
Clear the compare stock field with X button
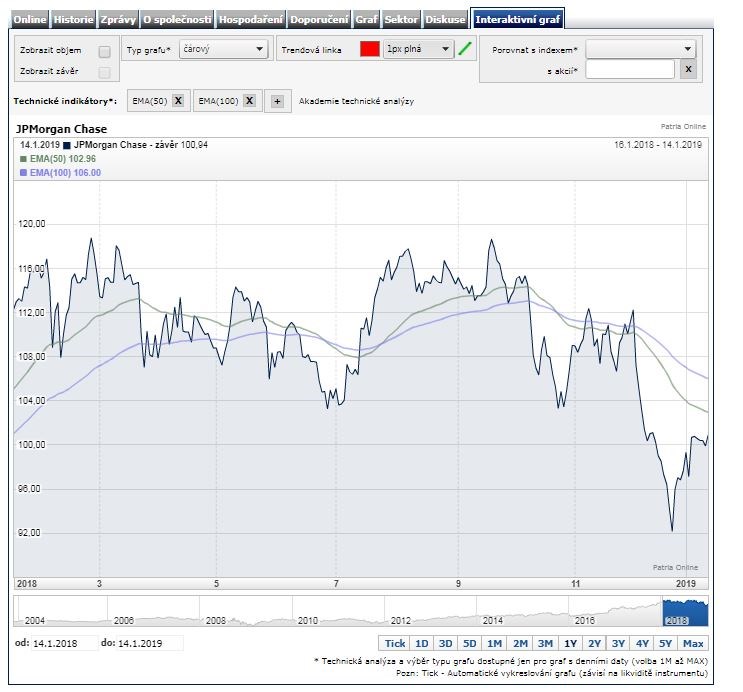(x=687, y=69)
